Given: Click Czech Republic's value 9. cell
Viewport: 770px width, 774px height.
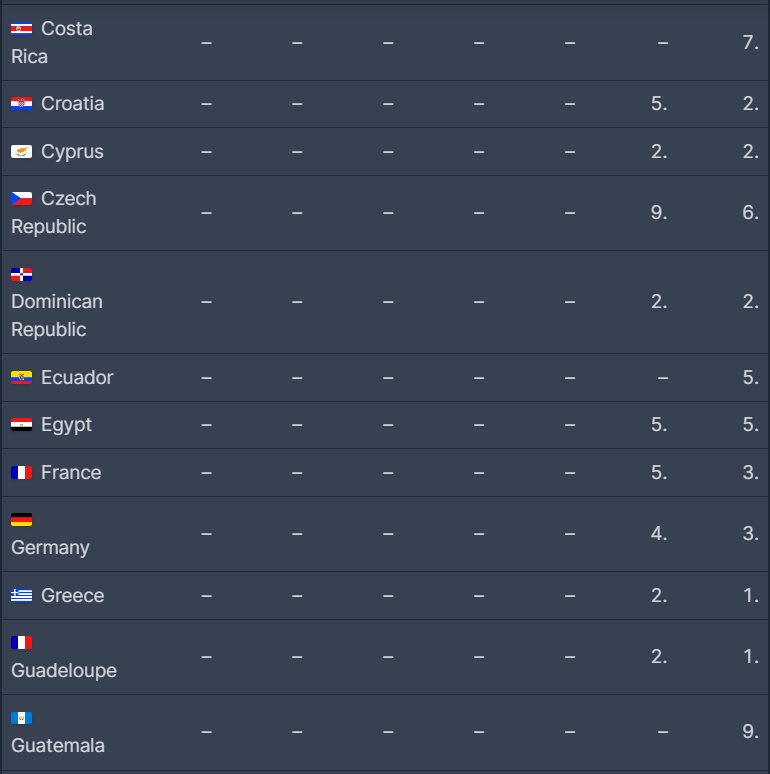Looking at the screenshot, I should tap(658, 213).
